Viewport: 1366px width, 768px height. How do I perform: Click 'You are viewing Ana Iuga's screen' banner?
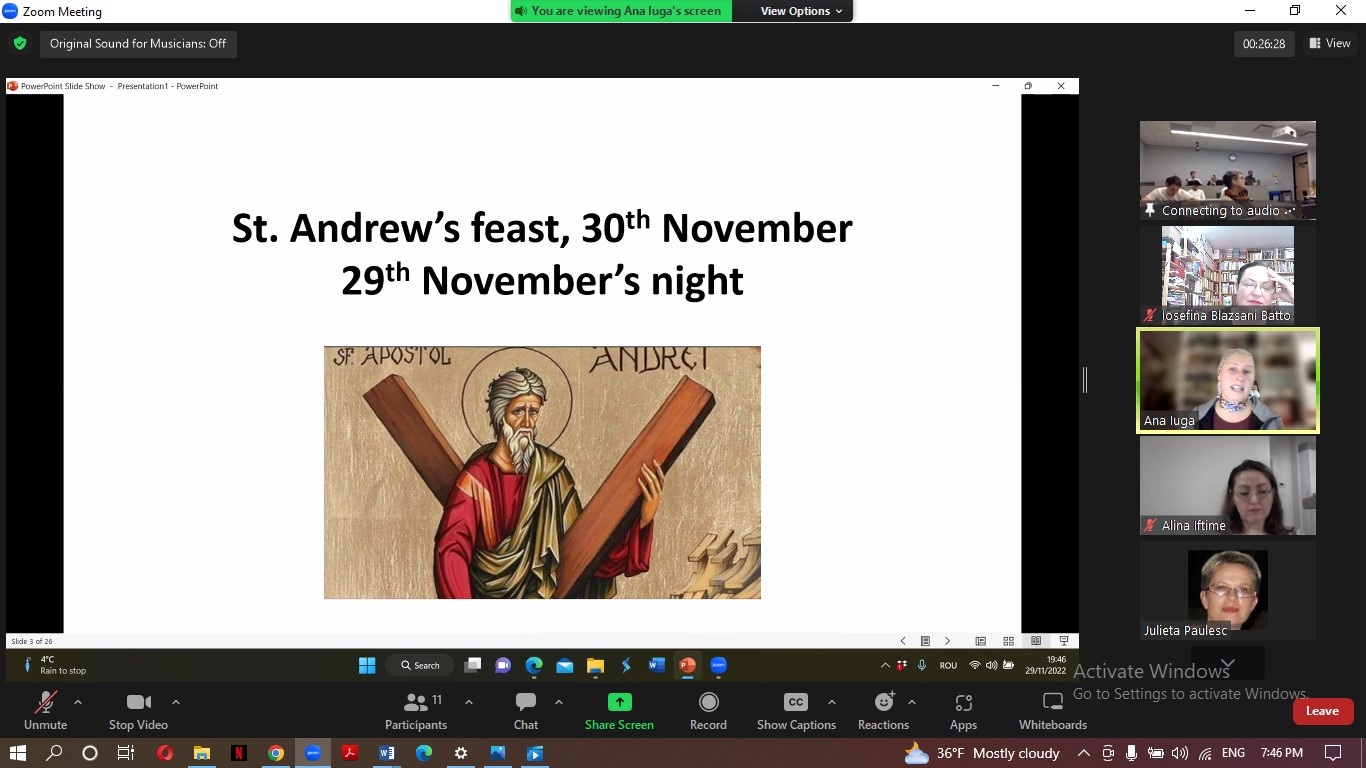(621, 11)
